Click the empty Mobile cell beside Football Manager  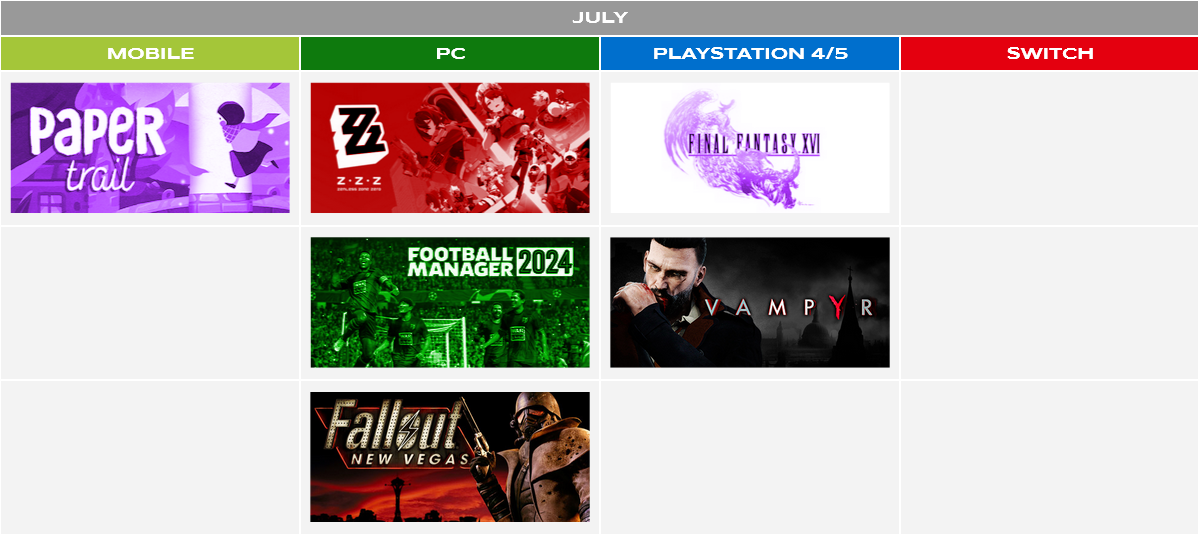(150, 302)
